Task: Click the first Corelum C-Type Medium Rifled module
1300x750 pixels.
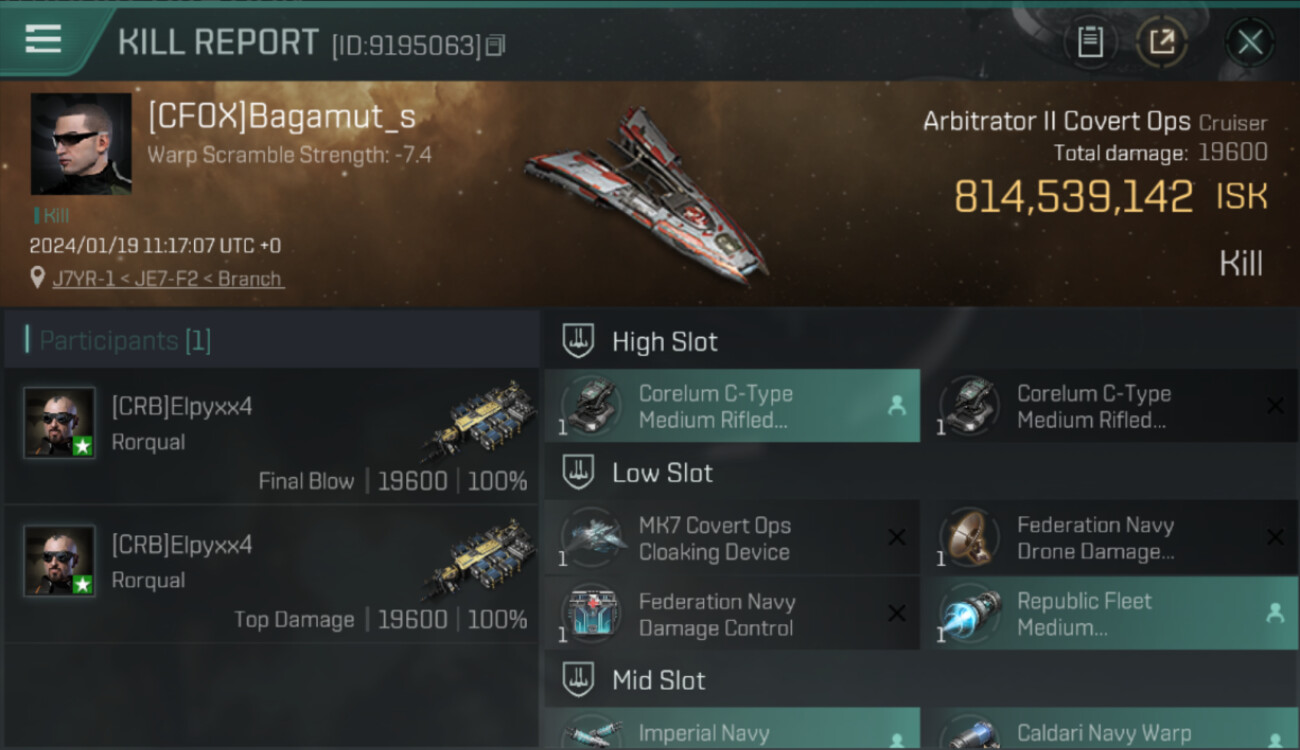Action: 732,406
